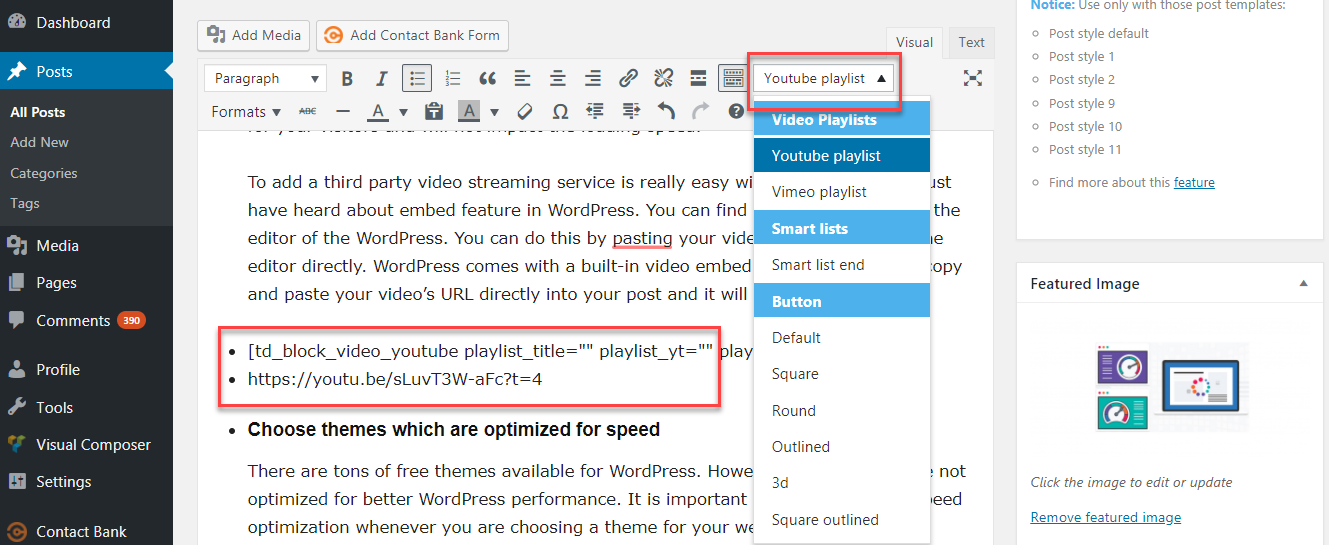Toggle the toolbar kitchen sink button
1329x545 pixels.
733,78
